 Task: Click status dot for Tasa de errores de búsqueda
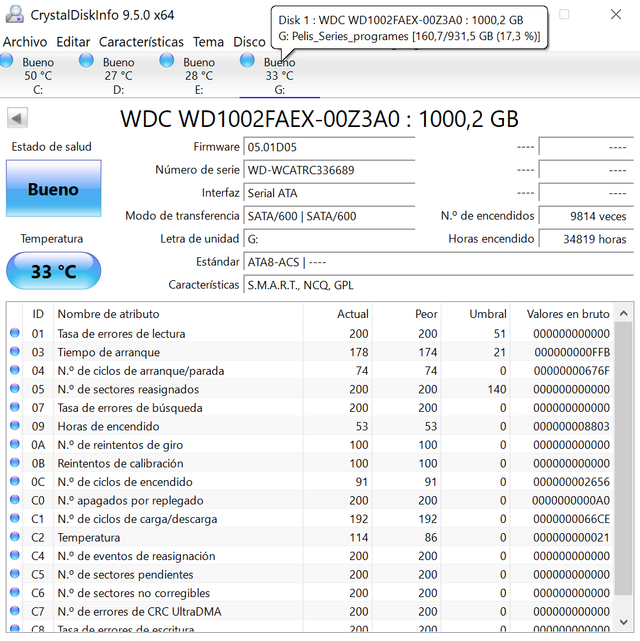coord(15,407)
